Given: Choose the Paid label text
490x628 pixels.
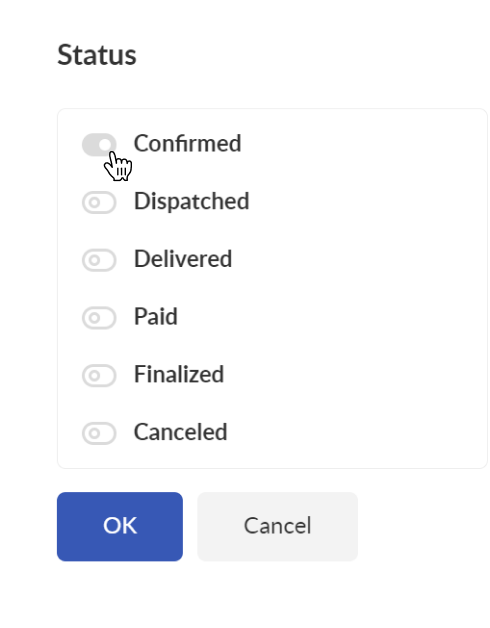Looking at the screenshot, I should [155, 316].
